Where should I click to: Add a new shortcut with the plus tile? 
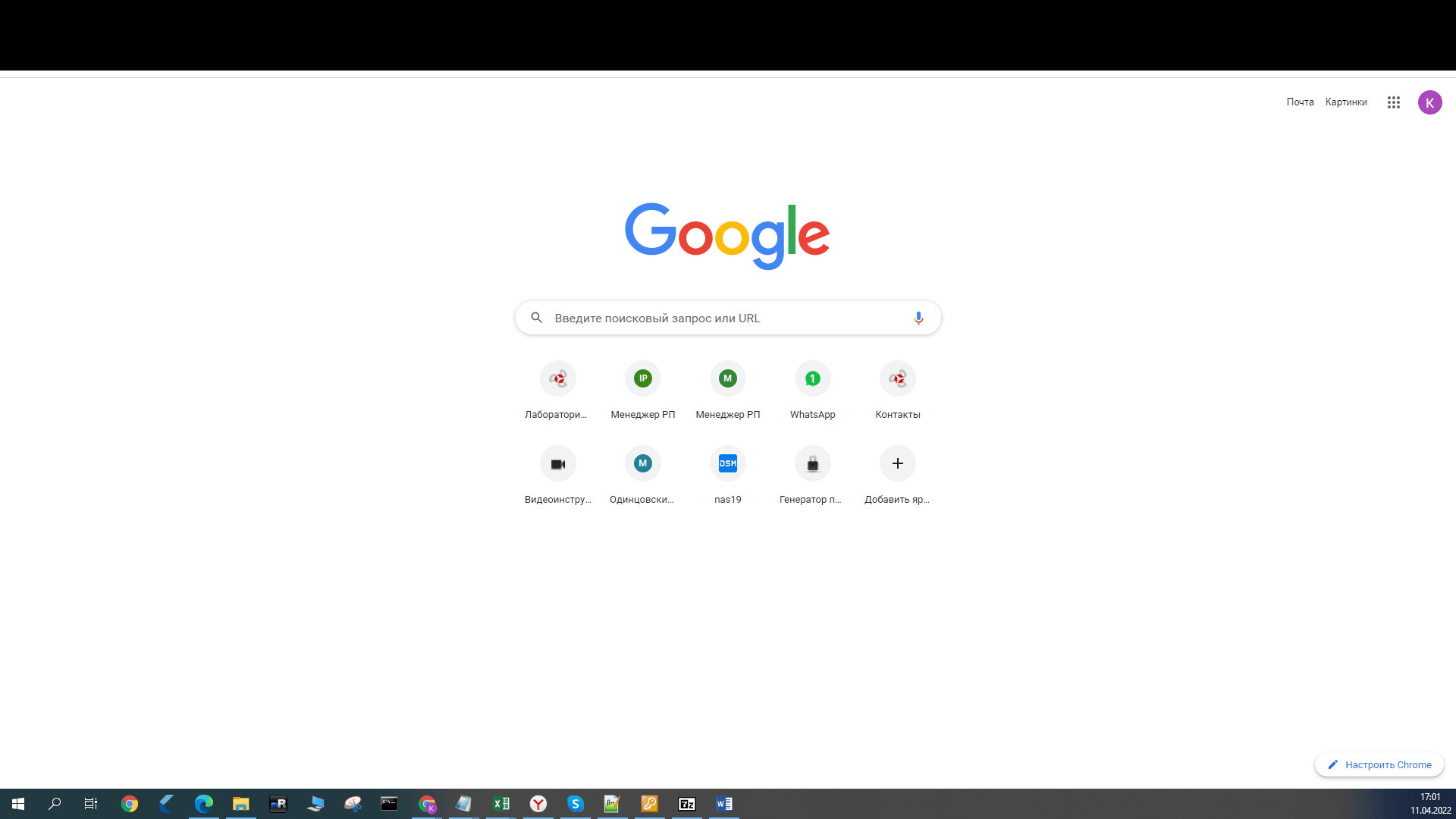point(898,476)
